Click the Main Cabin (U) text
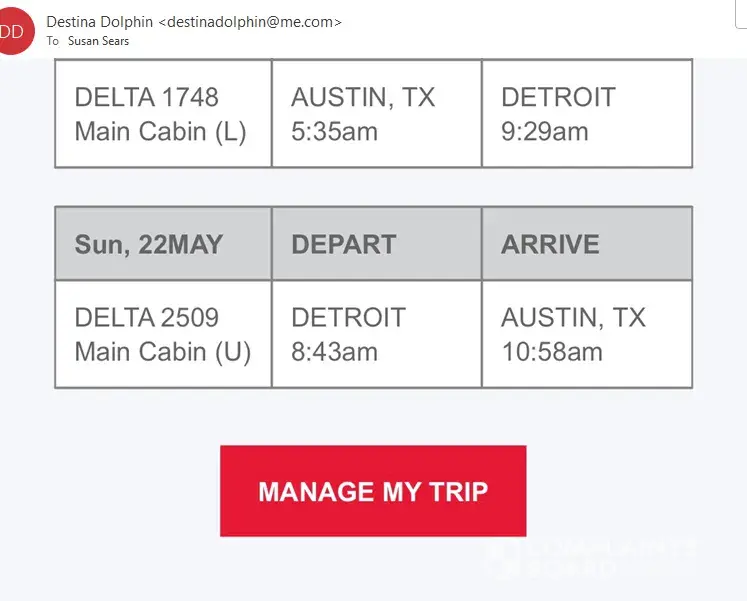This screenshot has height=601, width=747. pyautogui.click(x=162, y=352)
